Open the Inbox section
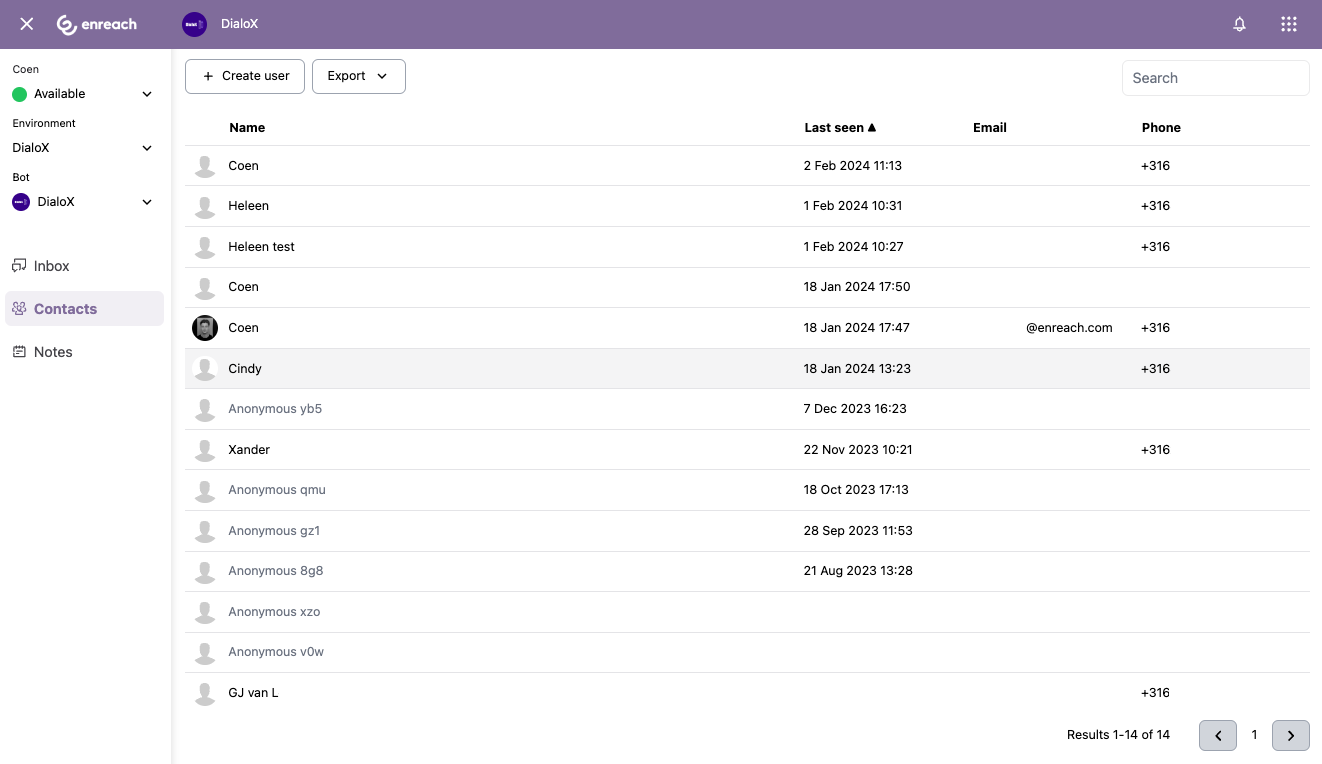The image size is (1322, 764). click(x=52, y=266)
